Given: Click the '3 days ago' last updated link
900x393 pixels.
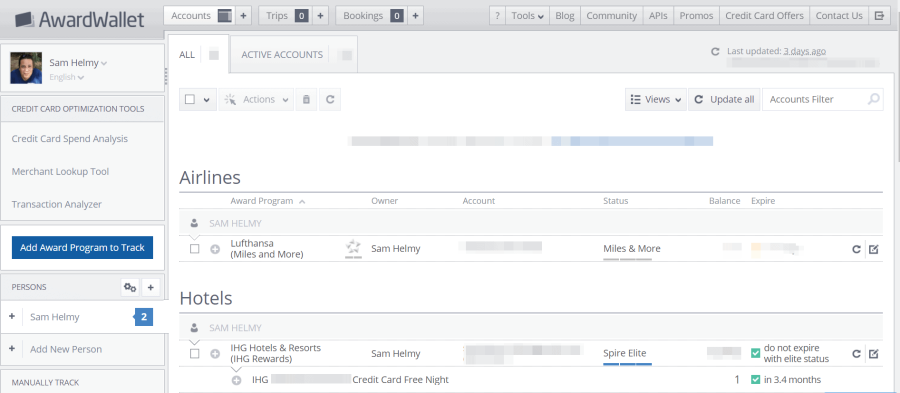Looking at the screenshot, I should click(805, 51).
